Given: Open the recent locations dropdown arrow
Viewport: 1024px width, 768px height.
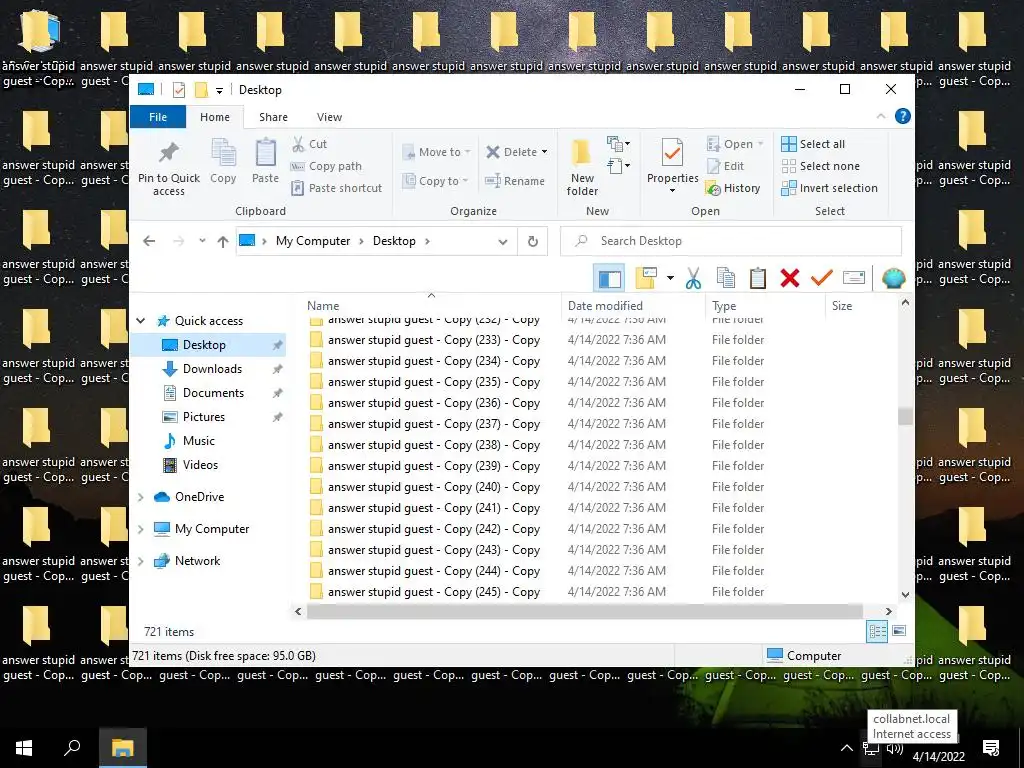Looking at the screenshot, I should 202,241.
